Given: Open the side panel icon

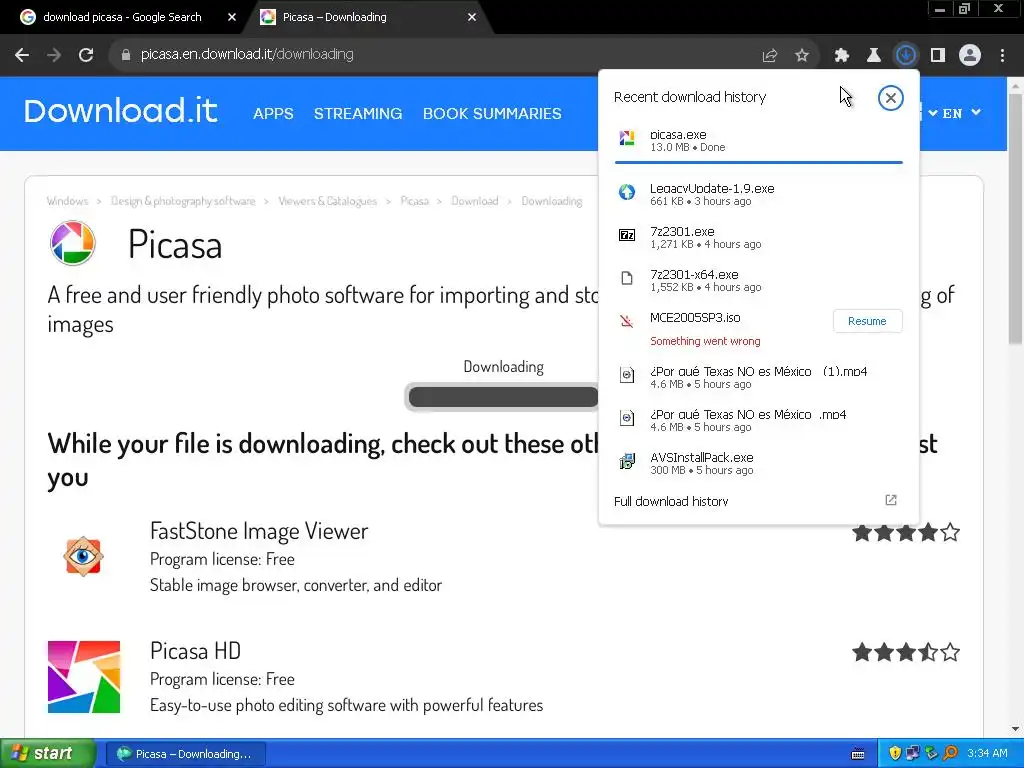Looking at the screenshot, I should pyautogui.click(x=938, y=56).
